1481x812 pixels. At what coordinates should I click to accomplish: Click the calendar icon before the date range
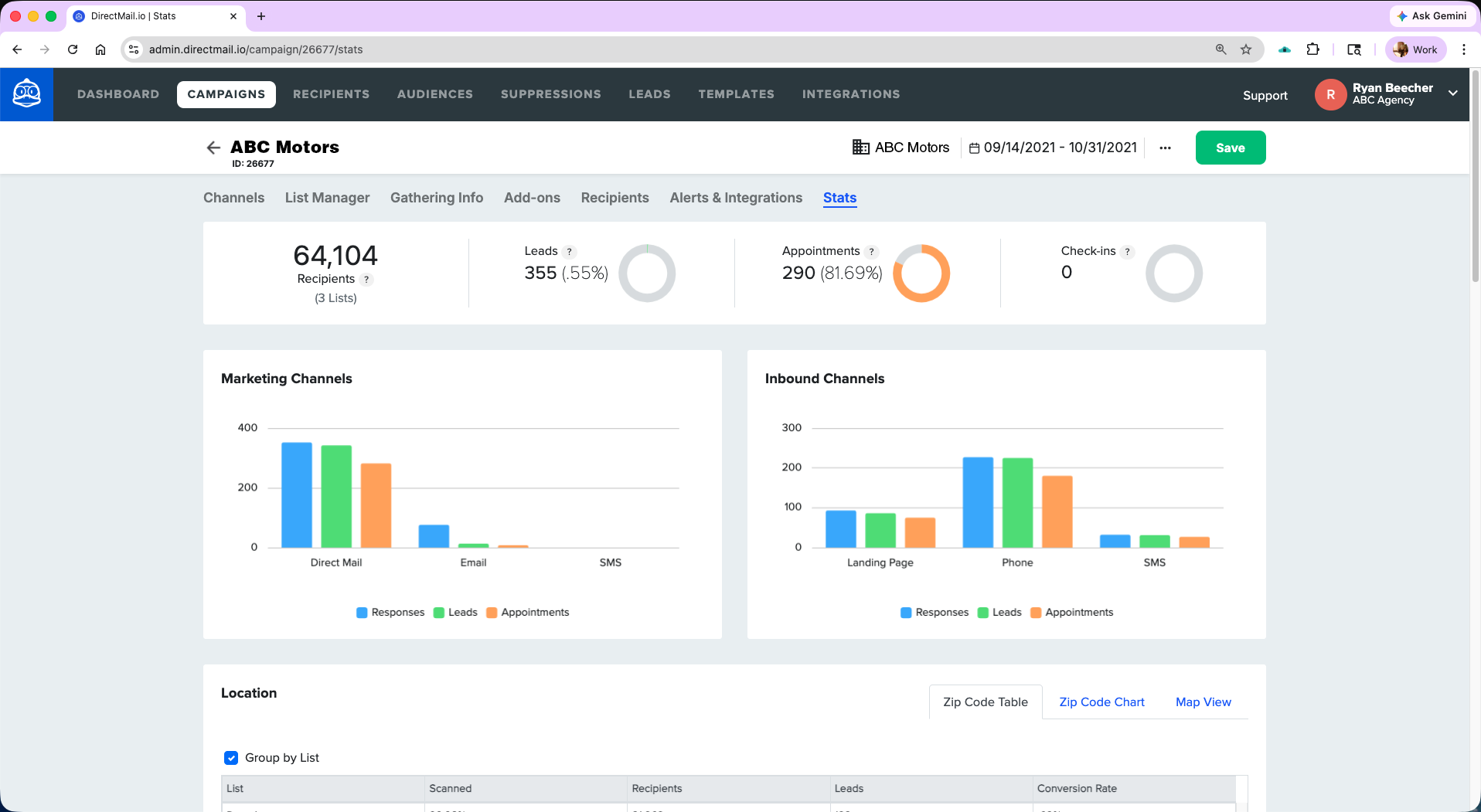coord(975,147)
